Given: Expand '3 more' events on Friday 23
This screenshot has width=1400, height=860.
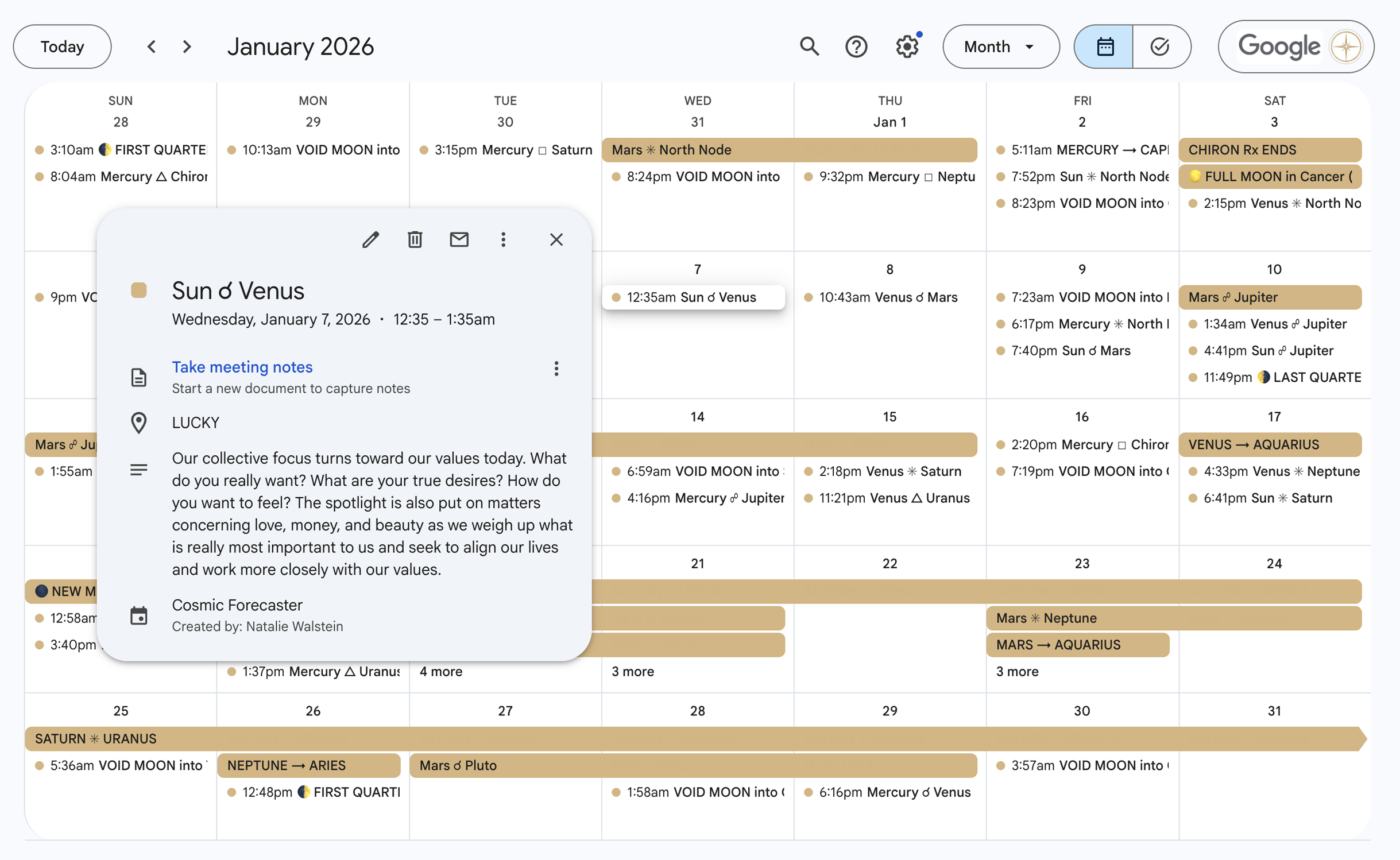Looking at the screenshot, I should click(1017, 671).
